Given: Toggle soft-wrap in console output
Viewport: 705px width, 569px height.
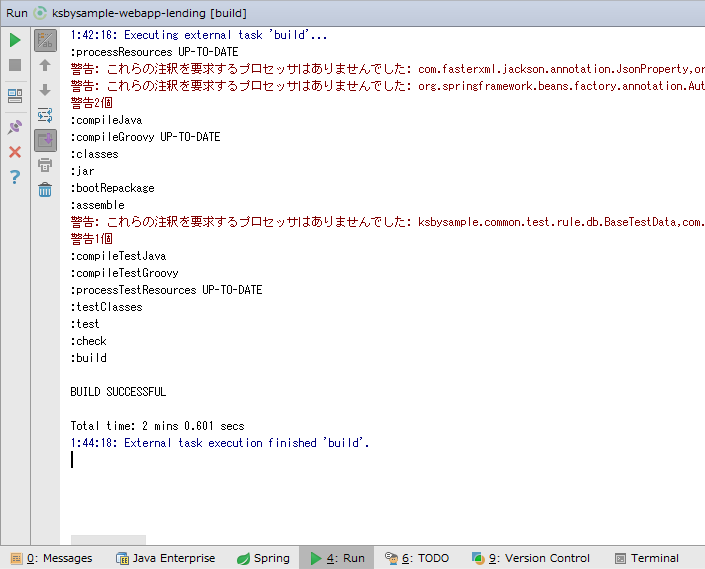Looking at the screenshot, I should (x=45, y=116).
